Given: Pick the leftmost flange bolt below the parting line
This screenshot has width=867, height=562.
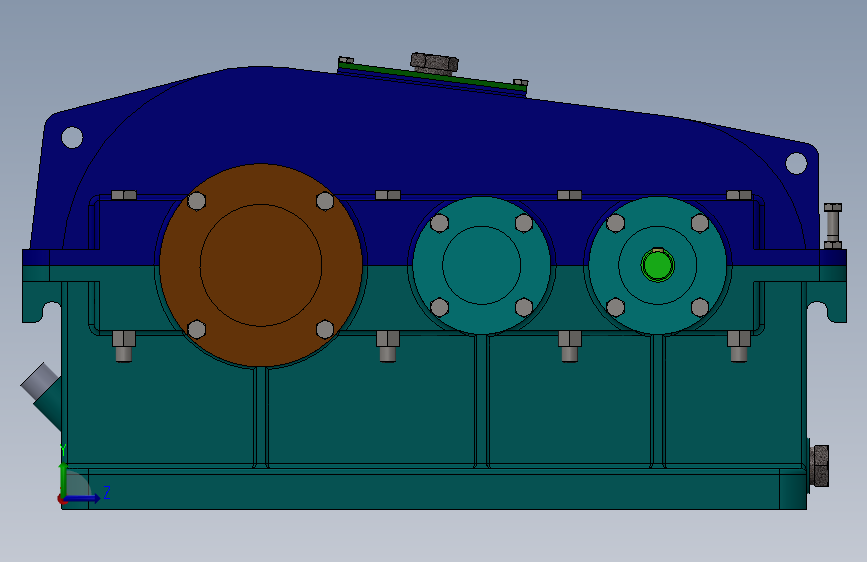Looking at the screenshot, I should point(124,346).
